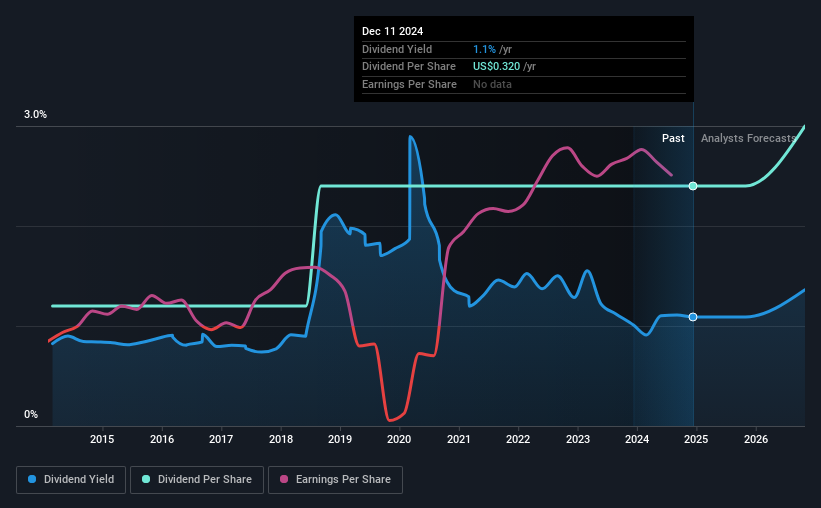Click the pink Earnings Per Share legend dot
The image size is (821, 508).
point(284,479)
